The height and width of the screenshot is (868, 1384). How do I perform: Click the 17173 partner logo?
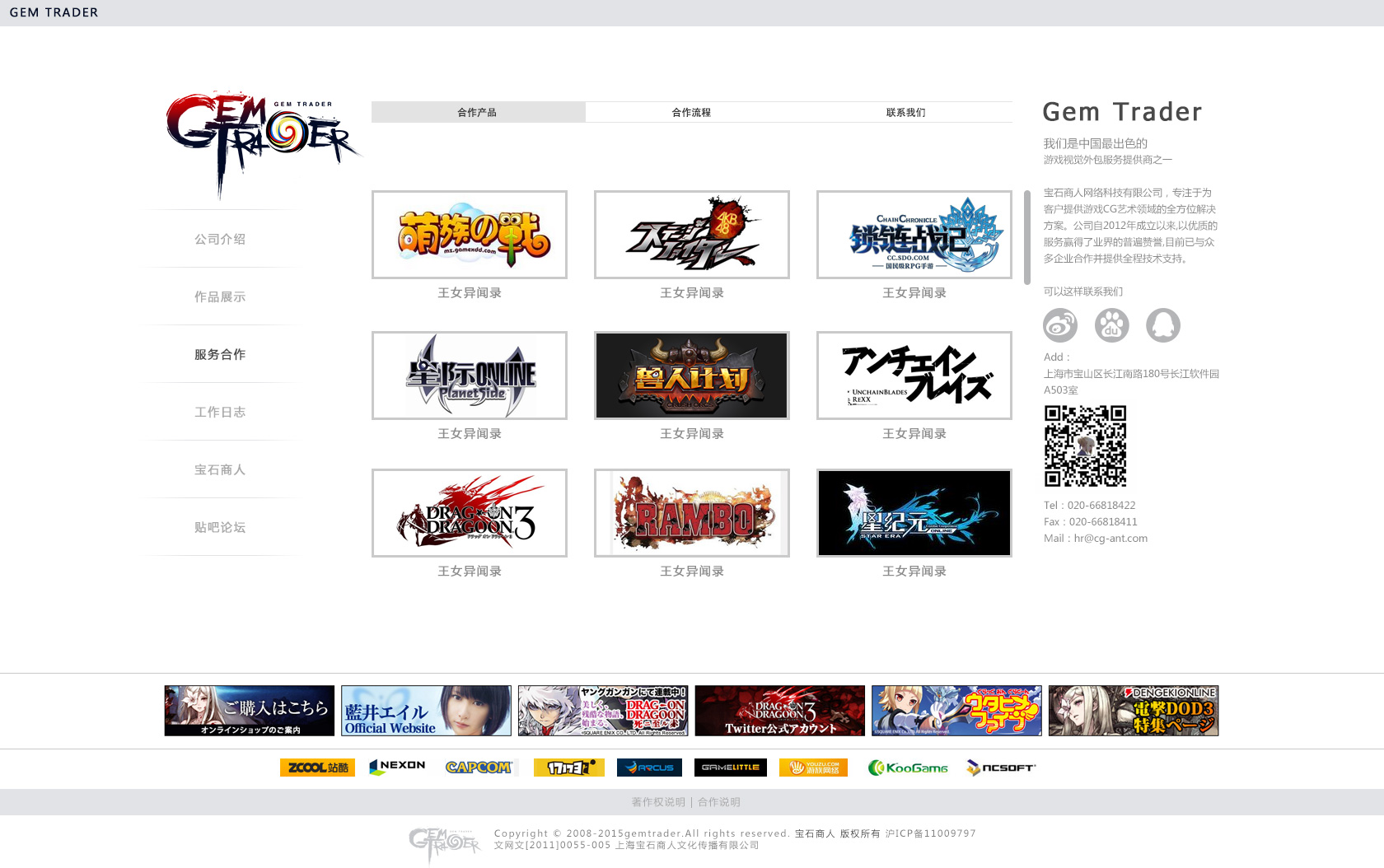pyautogui.click(x=568, y=768)
